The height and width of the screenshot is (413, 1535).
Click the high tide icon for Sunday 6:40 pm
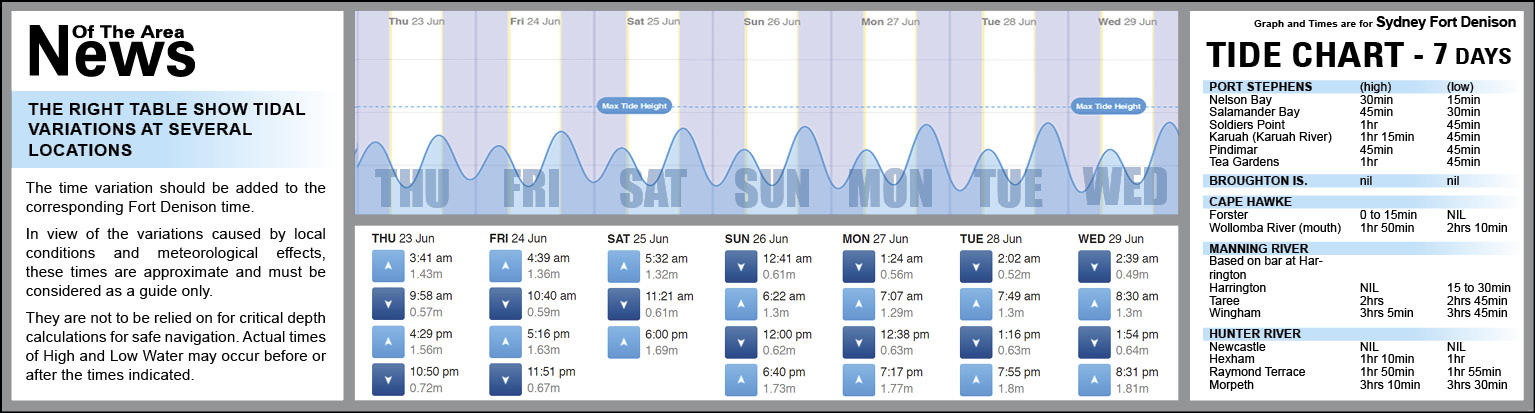pos(742,380)
